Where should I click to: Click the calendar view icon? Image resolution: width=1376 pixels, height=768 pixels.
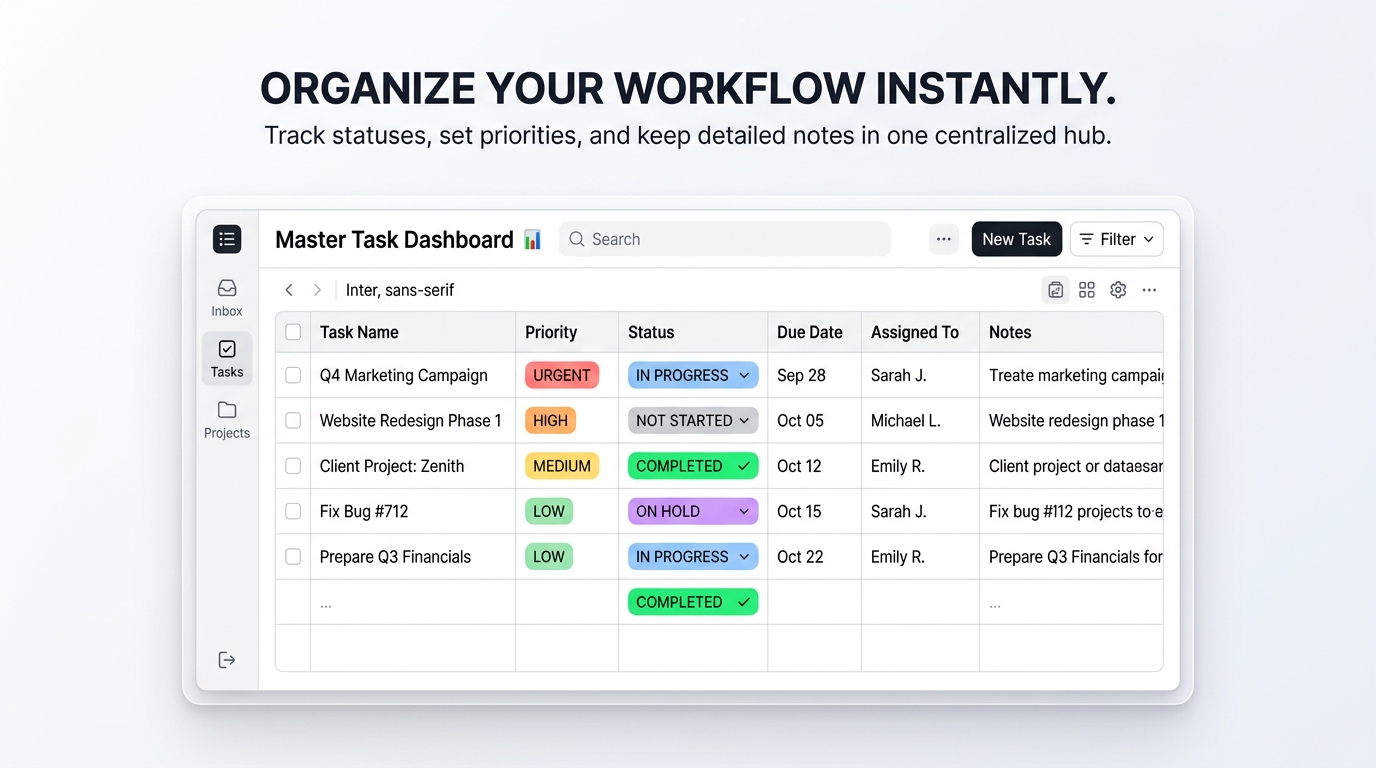click(x=1055, y=290)
